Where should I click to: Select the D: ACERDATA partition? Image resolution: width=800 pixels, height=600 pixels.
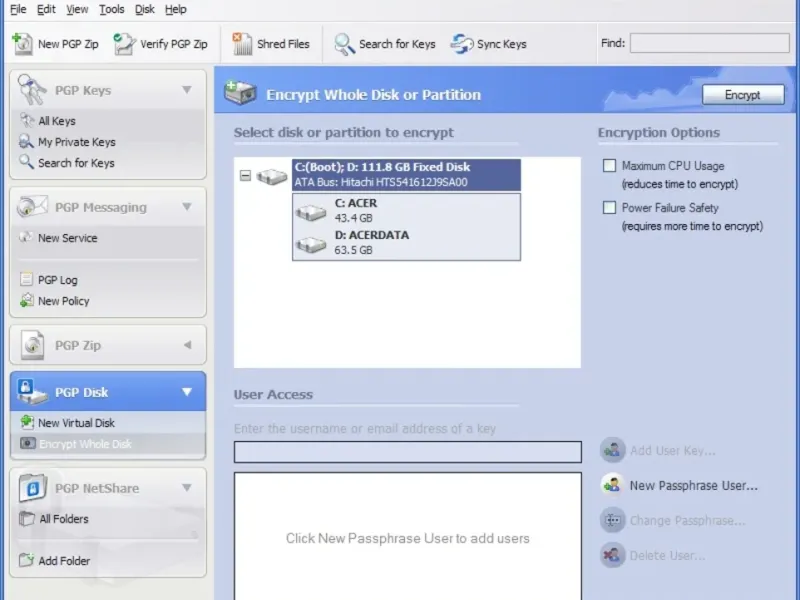pyautogui.click(x=407, y=242)
